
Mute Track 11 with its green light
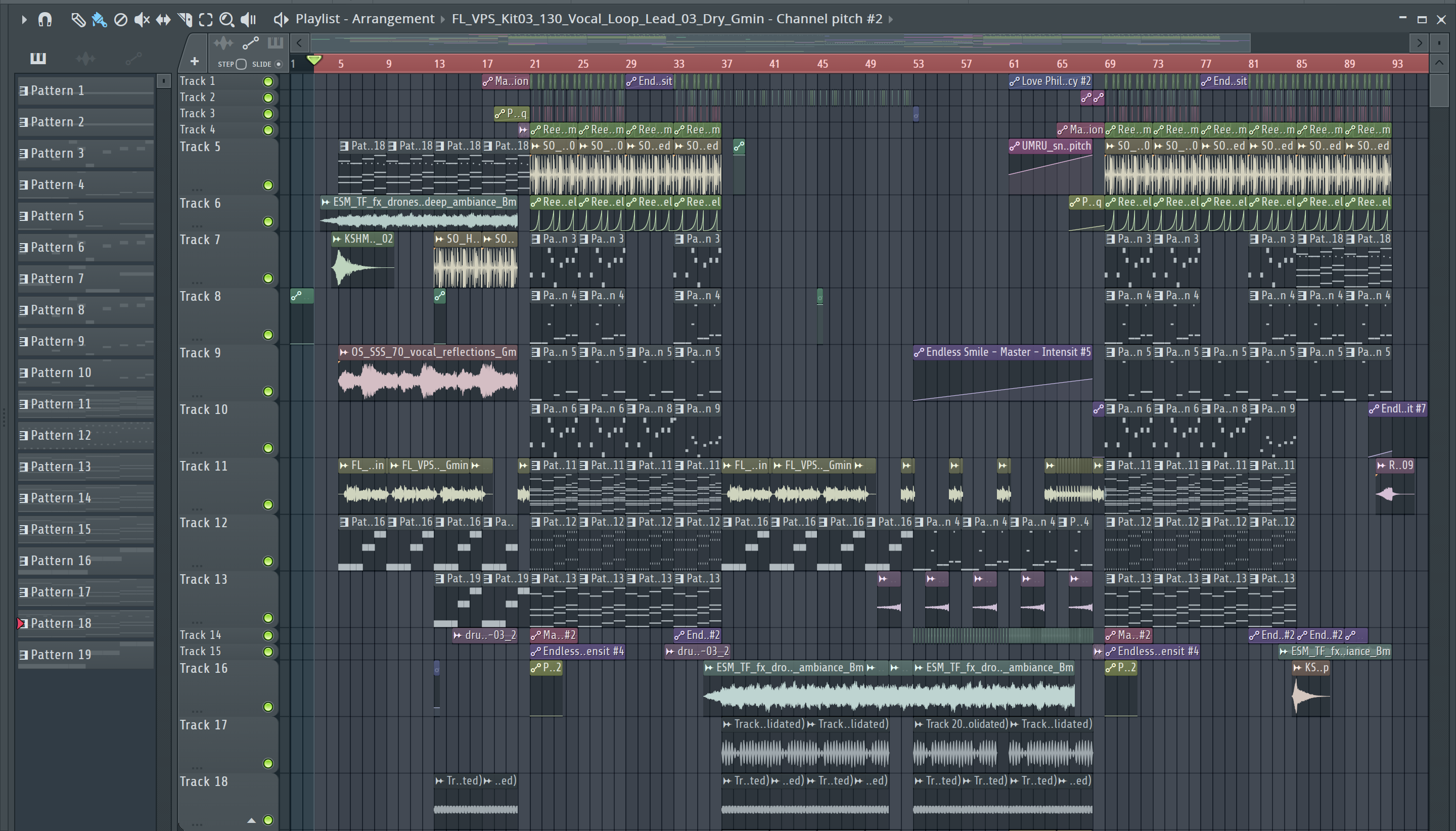point(267,504)
